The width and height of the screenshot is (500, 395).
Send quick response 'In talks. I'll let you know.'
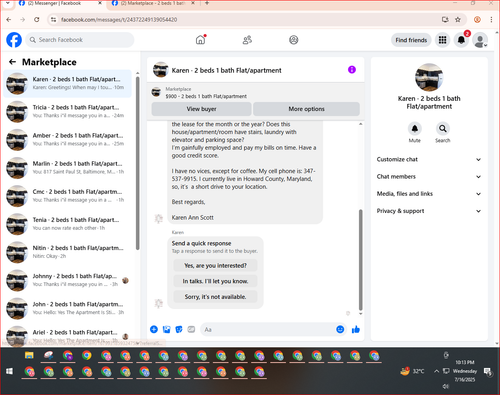pyautogui.click(x=215, y=281)
